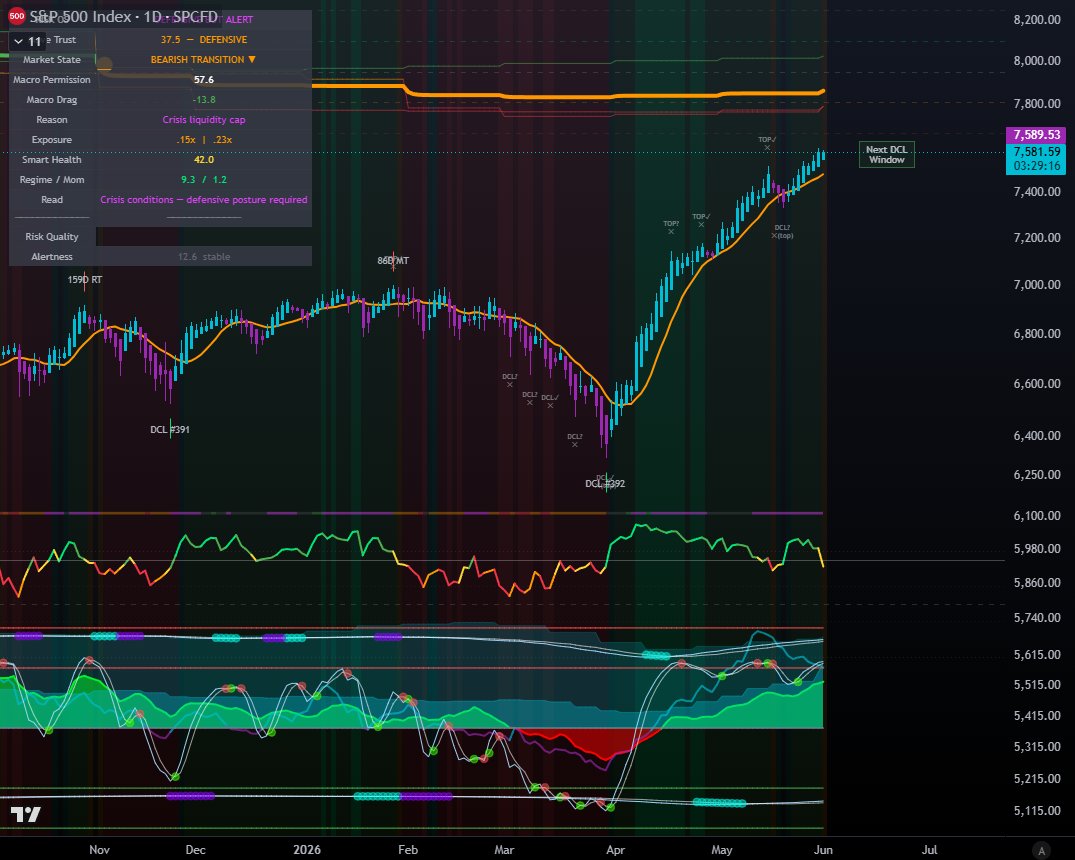
Task: Click the 'Crisis conditions — defensive posture required' text
Action: pos(204,200)
